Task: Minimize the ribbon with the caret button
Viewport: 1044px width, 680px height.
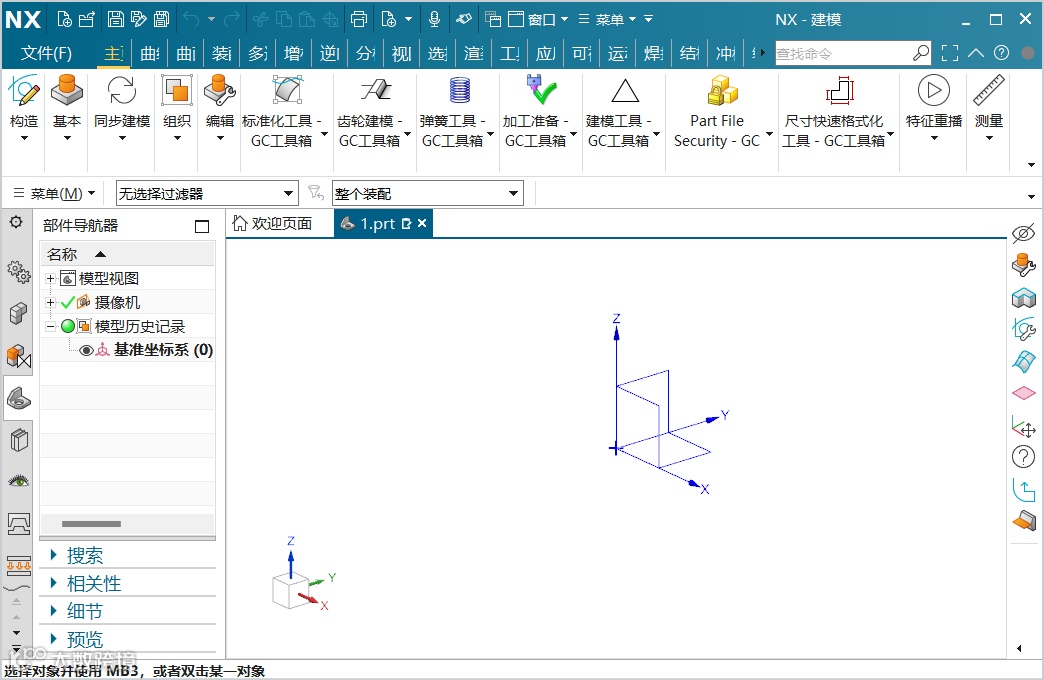Action: (976, 53)
